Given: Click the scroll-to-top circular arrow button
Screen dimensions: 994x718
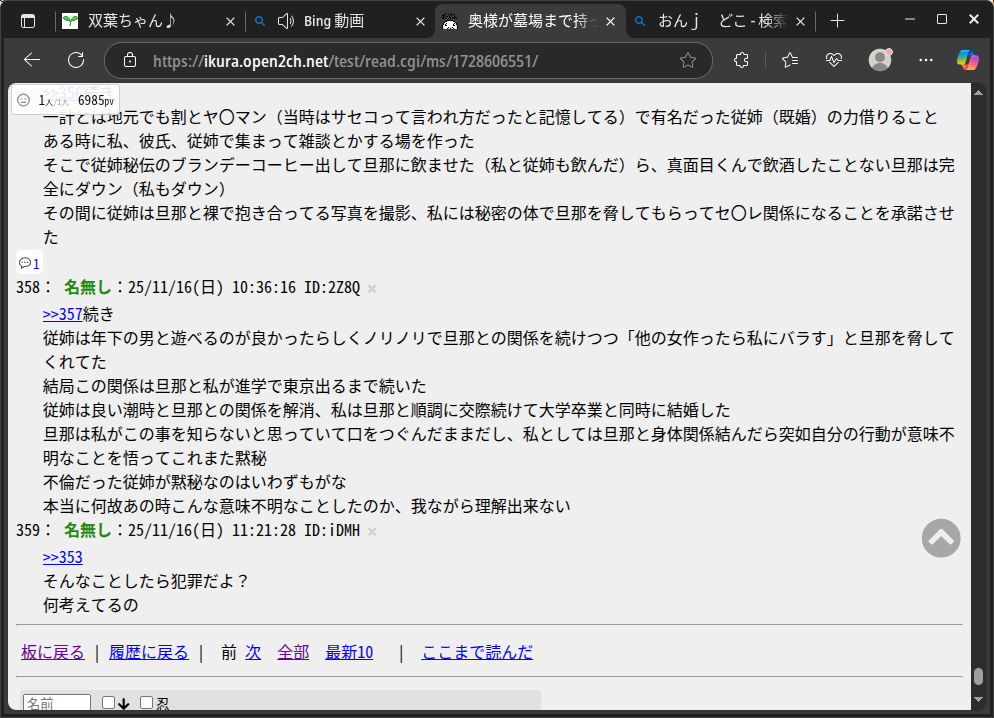Looking at the screenshot, I should coord(940,538).
